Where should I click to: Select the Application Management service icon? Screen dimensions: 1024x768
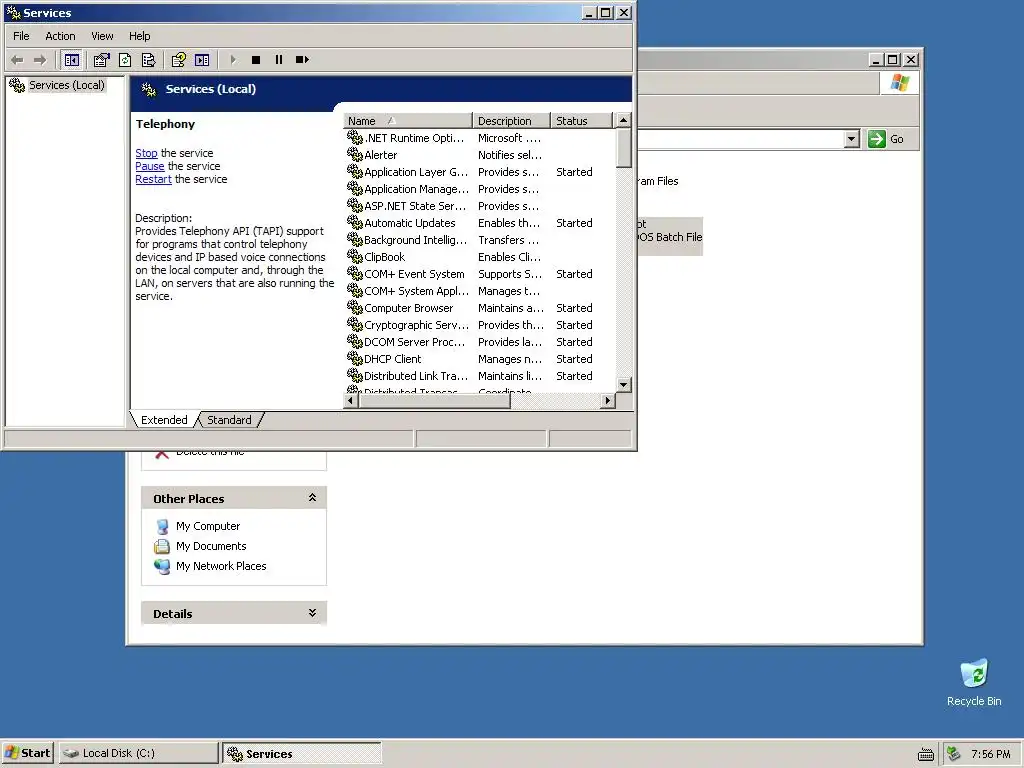coord(355,189)
